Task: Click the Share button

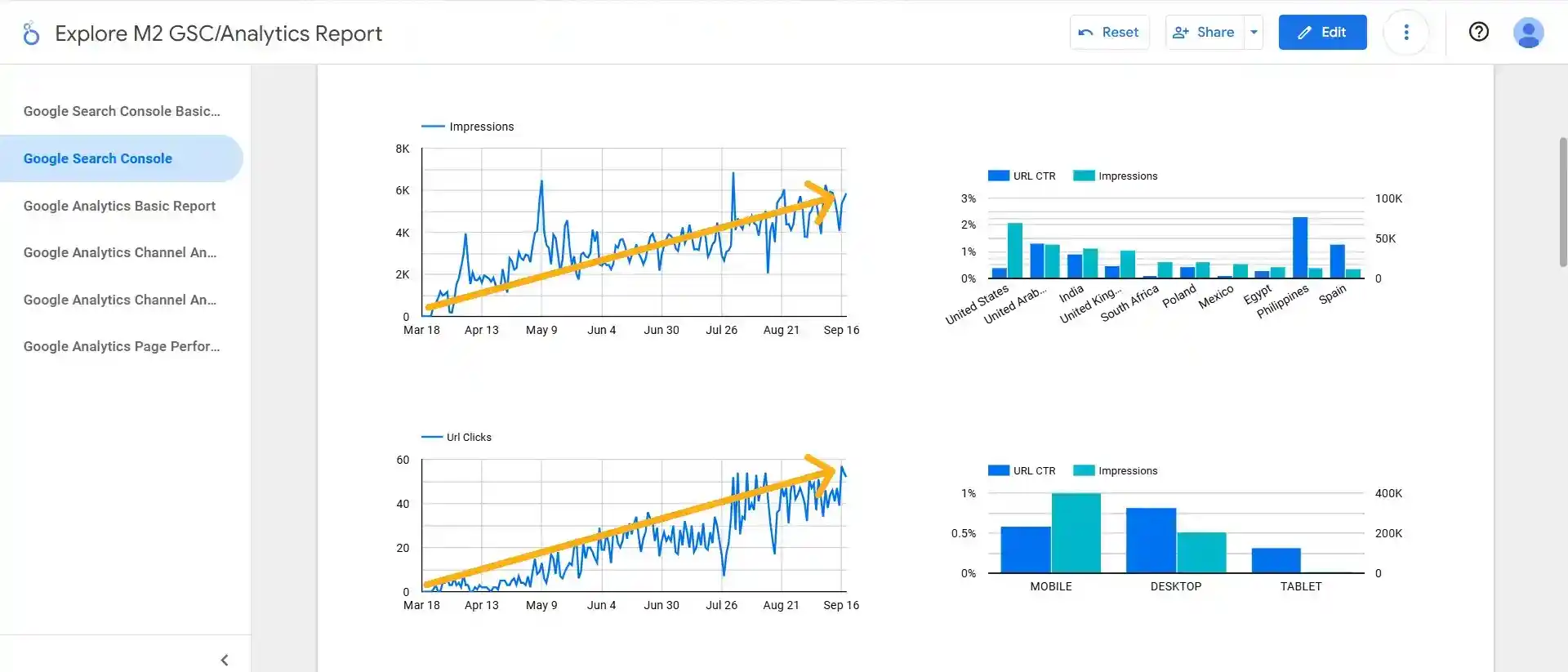Action: pyautogui.click(x=1205, y=33)
